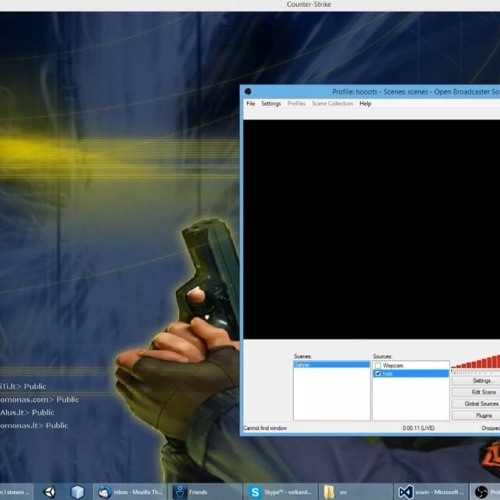Open the Friends window from the taskbar
Image resolution: width=500 pixels, height=500 pixels.
tap(204, 492)
